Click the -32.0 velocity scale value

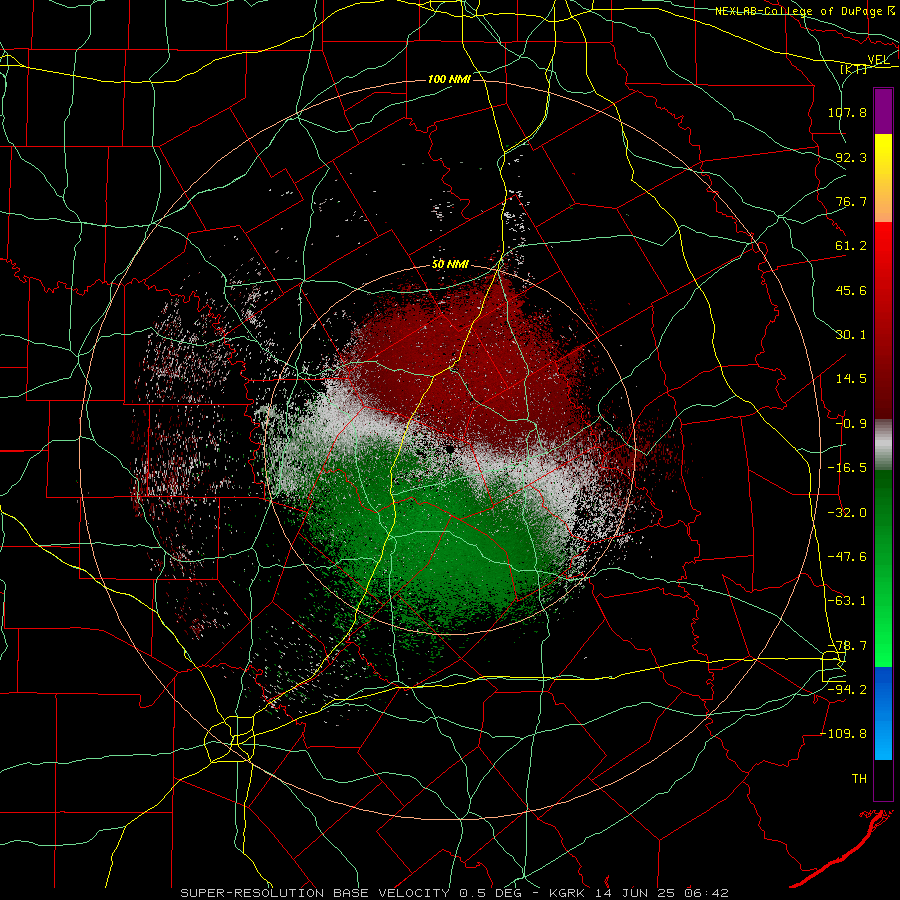847,513
